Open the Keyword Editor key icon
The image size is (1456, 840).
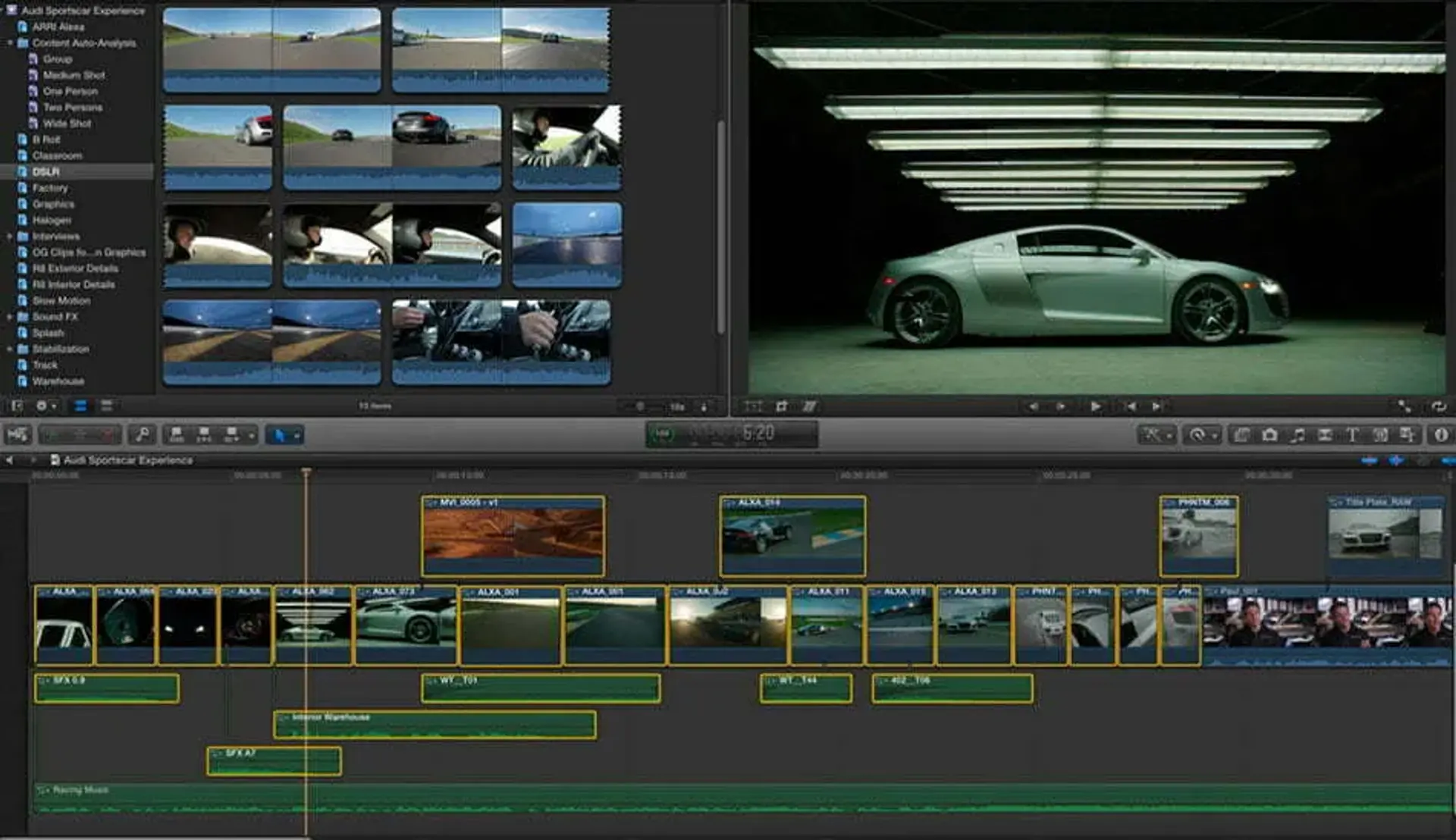(x=141, y=434)
